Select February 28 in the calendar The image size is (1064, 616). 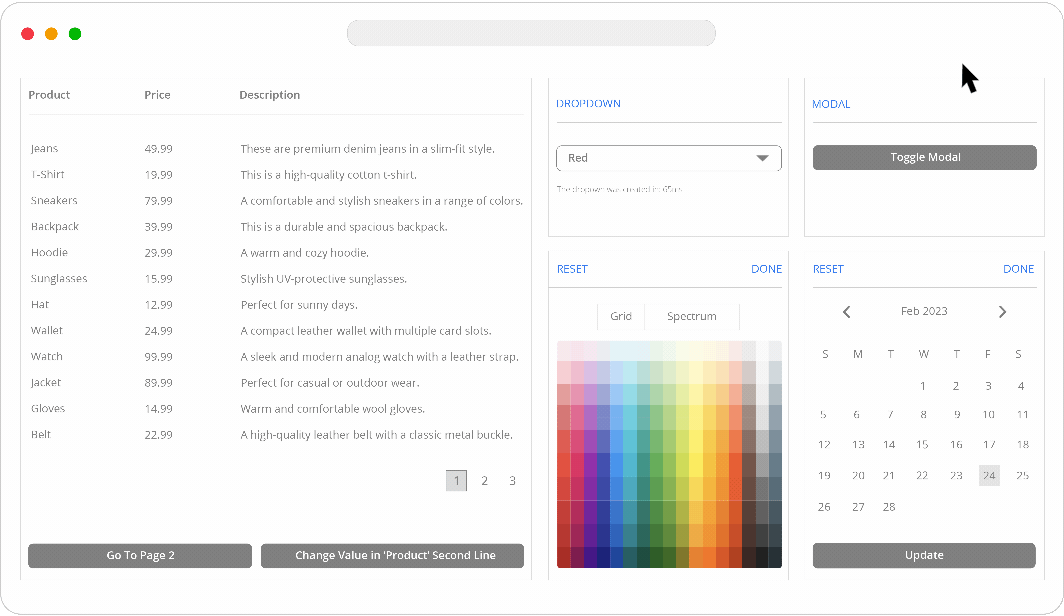click(889, 507)
